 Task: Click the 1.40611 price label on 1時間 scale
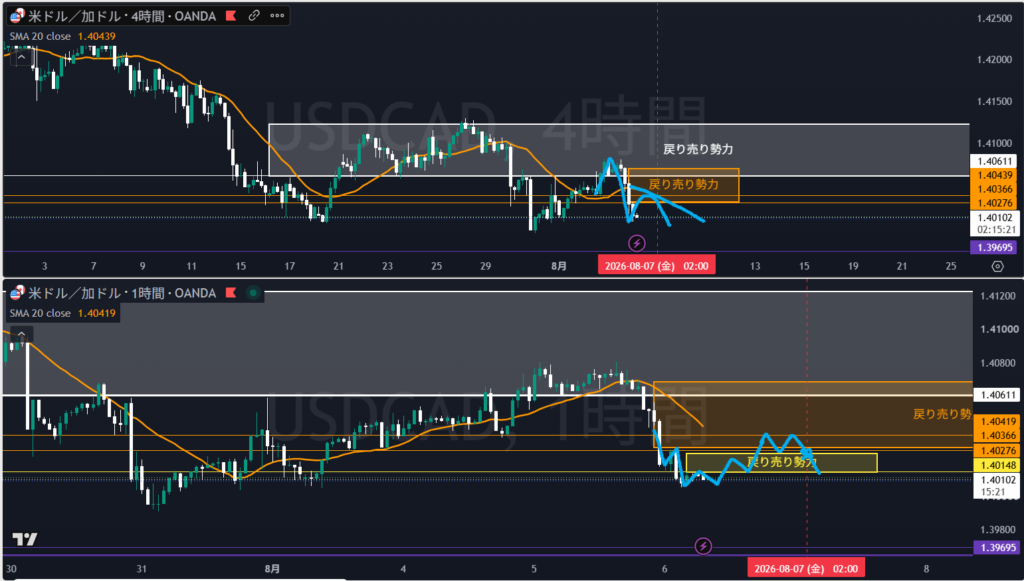tap(995, 395)
